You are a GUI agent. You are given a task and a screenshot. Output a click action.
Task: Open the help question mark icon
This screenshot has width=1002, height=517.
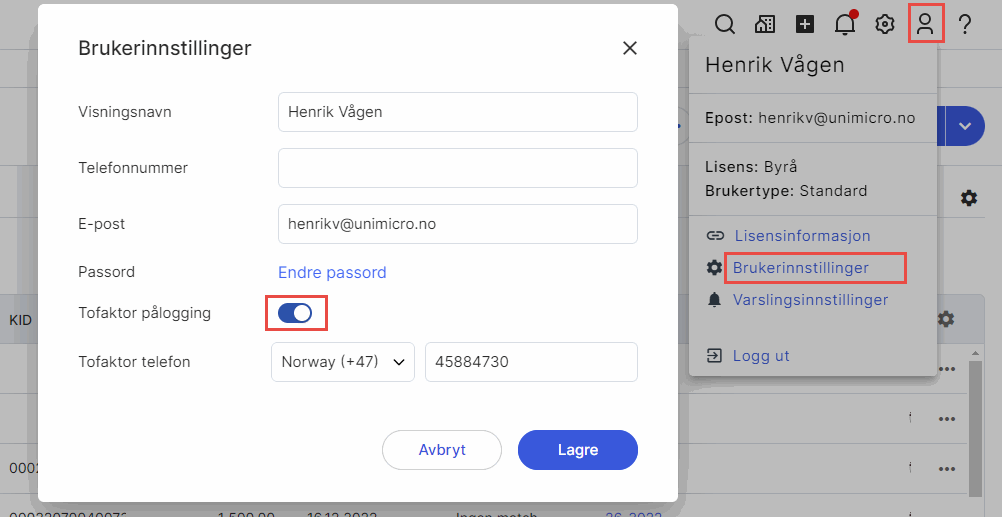coord(965,25)
